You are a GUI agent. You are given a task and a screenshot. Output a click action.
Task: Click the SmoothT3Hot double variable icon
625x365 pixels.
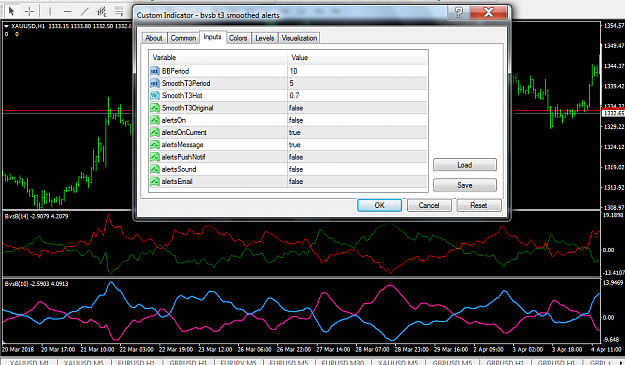[x=155, y=96]
